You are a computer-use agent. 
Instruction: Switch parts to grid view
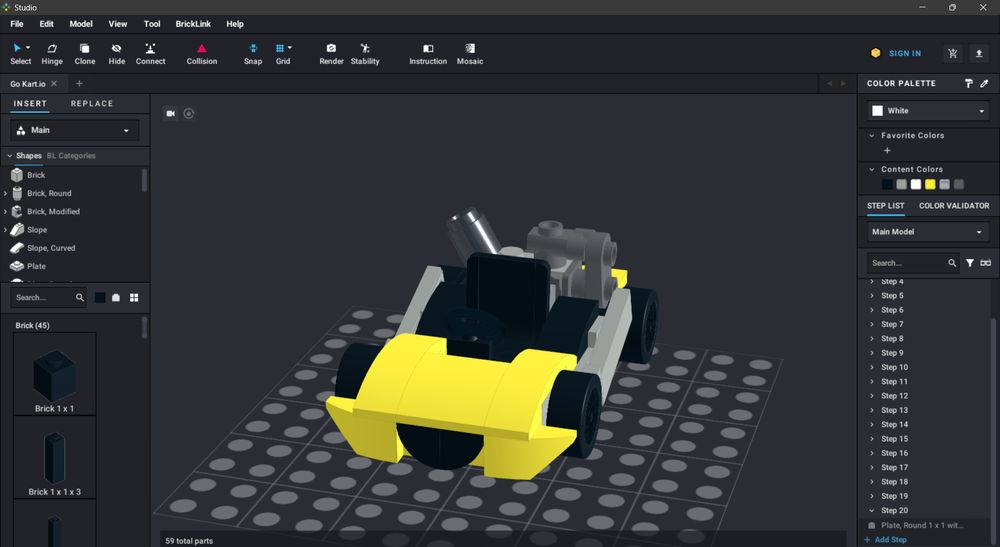click(x=134, y=298)
